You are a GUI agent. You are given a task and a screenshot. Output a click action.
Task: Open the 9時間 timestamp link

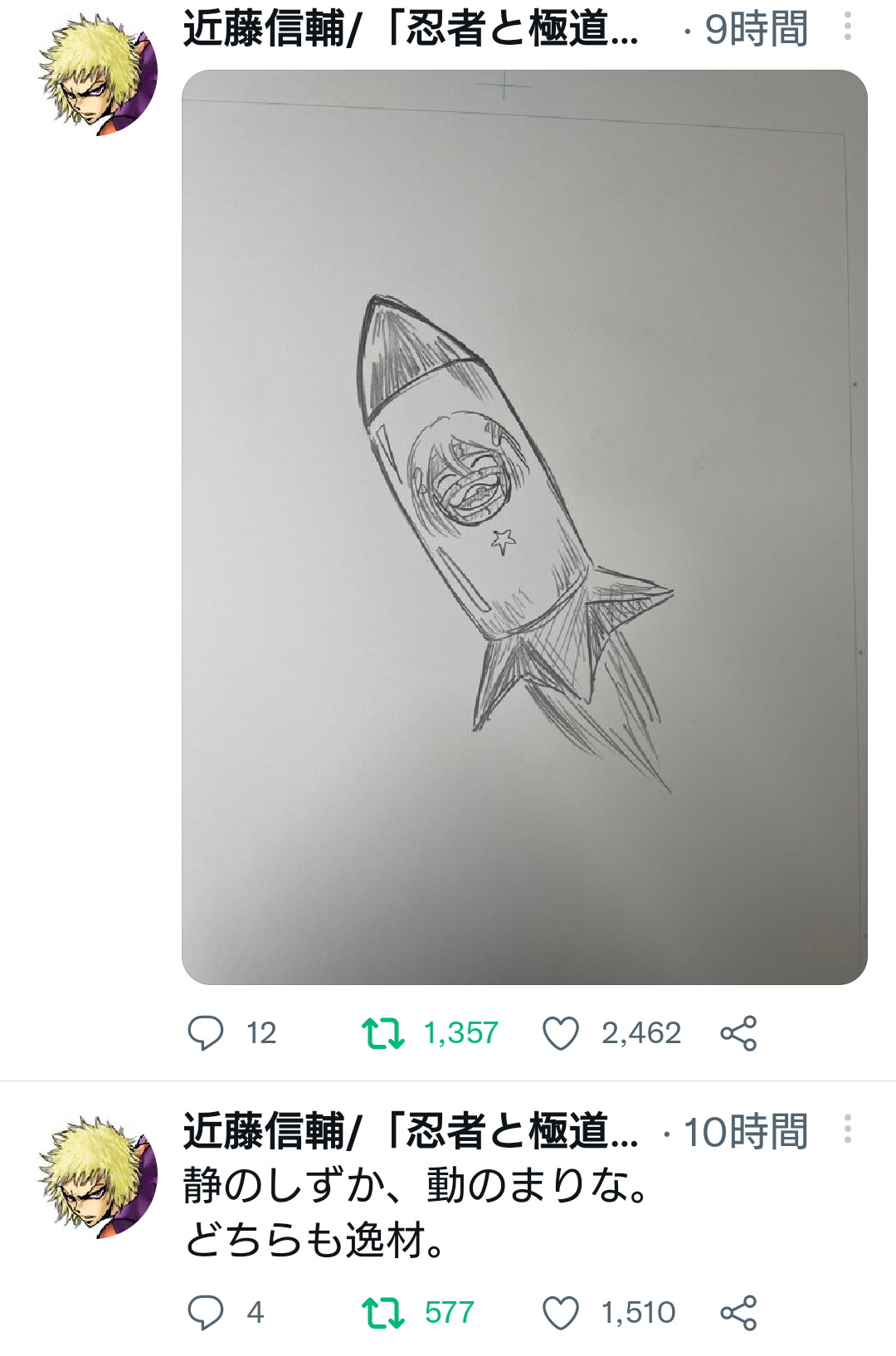click(756, 29)
